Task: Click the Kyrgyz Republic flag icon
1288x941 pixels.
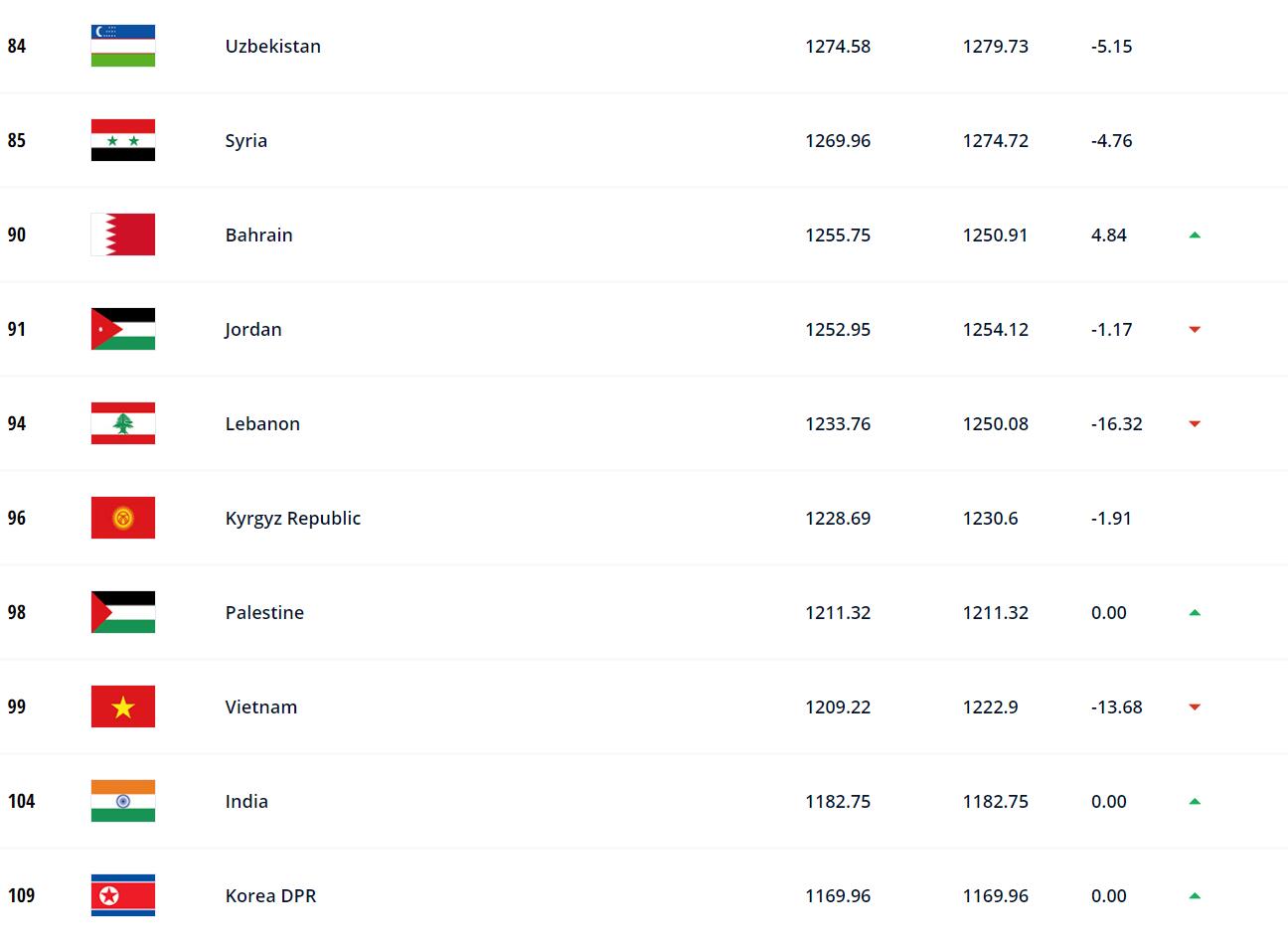Action: click(123, 518)
